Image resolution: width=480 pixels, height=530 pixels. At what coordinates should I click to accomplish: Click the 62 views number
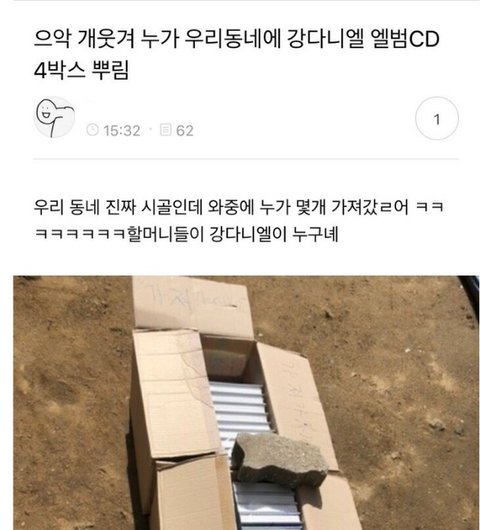click(185, 130)
